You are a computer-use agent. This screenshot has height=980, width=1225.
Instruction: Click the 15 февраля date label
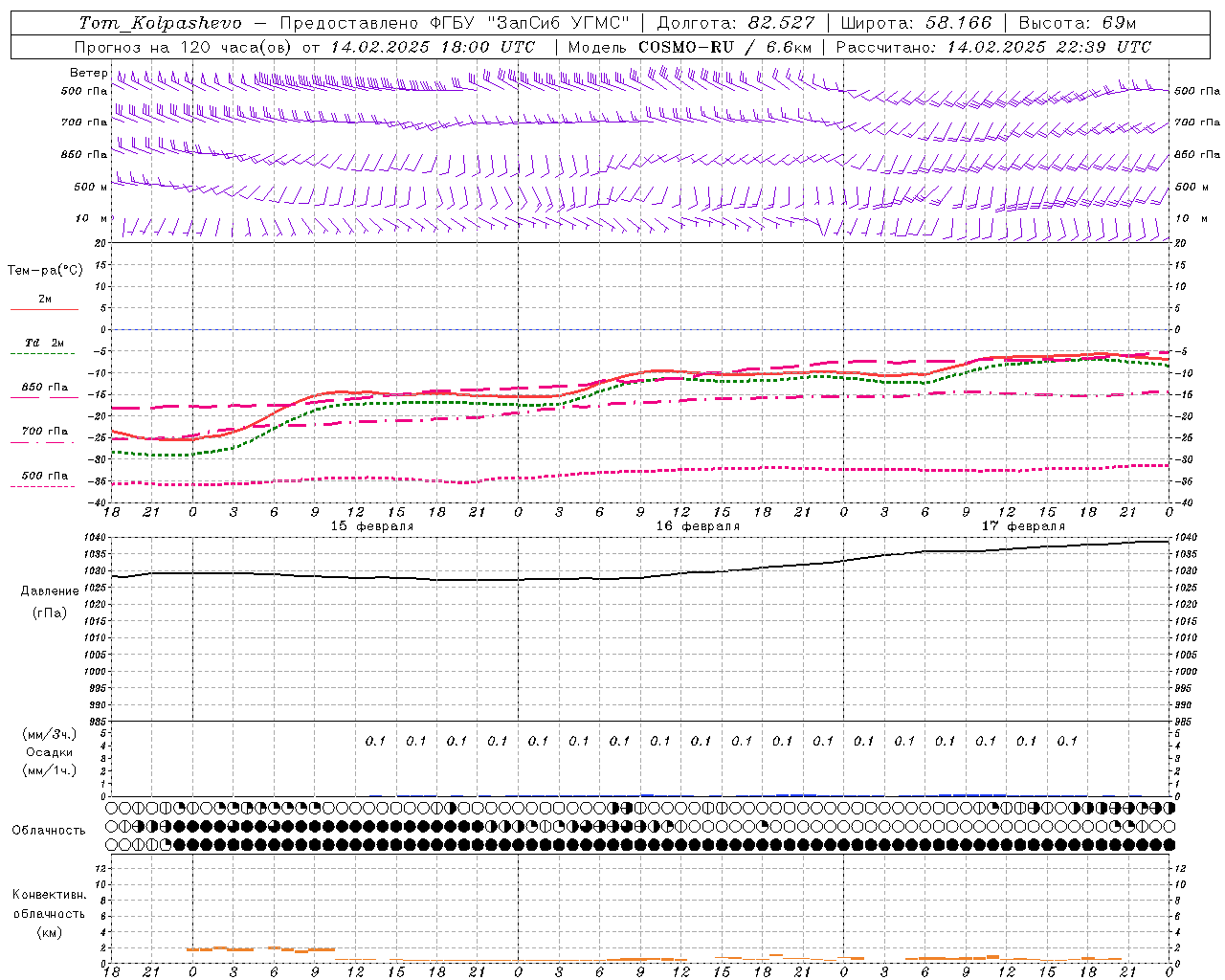coord(372,526)
